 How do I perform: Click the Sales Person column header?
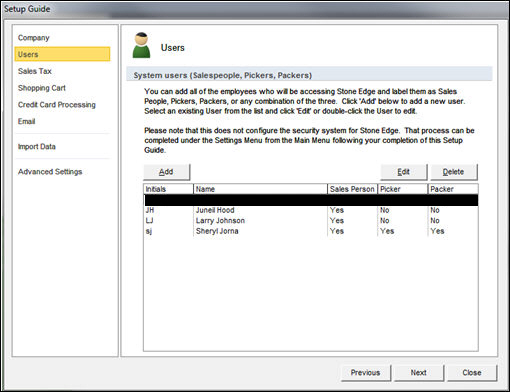[x=352, y=189]
